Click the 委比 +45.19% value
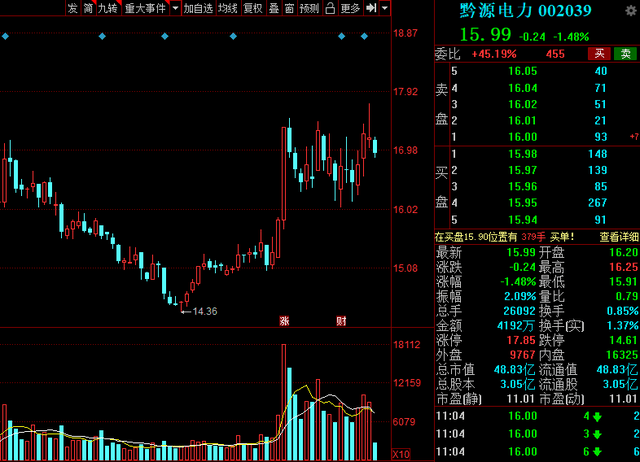Screen dimensions: 640x462 pos(494,54)
